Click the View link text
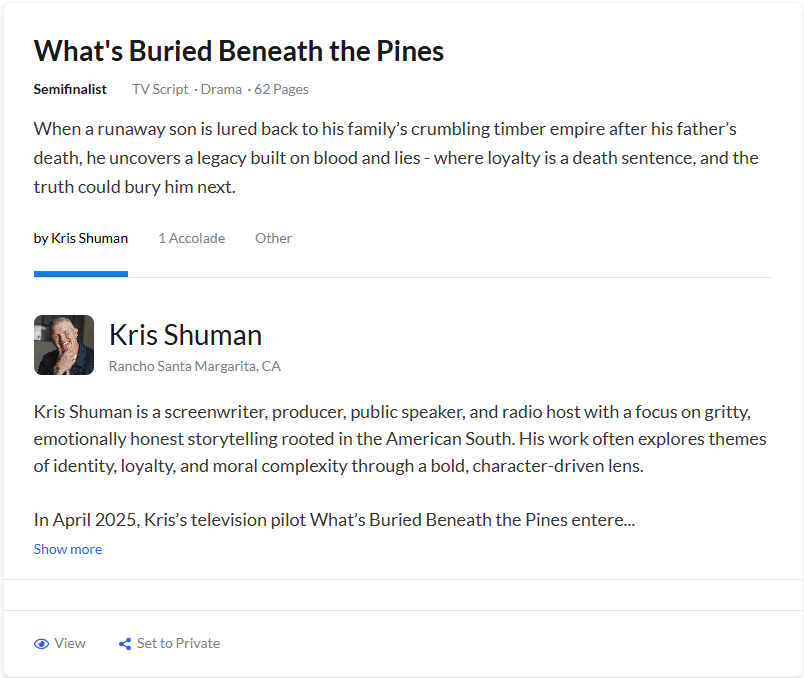The width and height of the screenshot is (804, 678). tap(70, 643)
